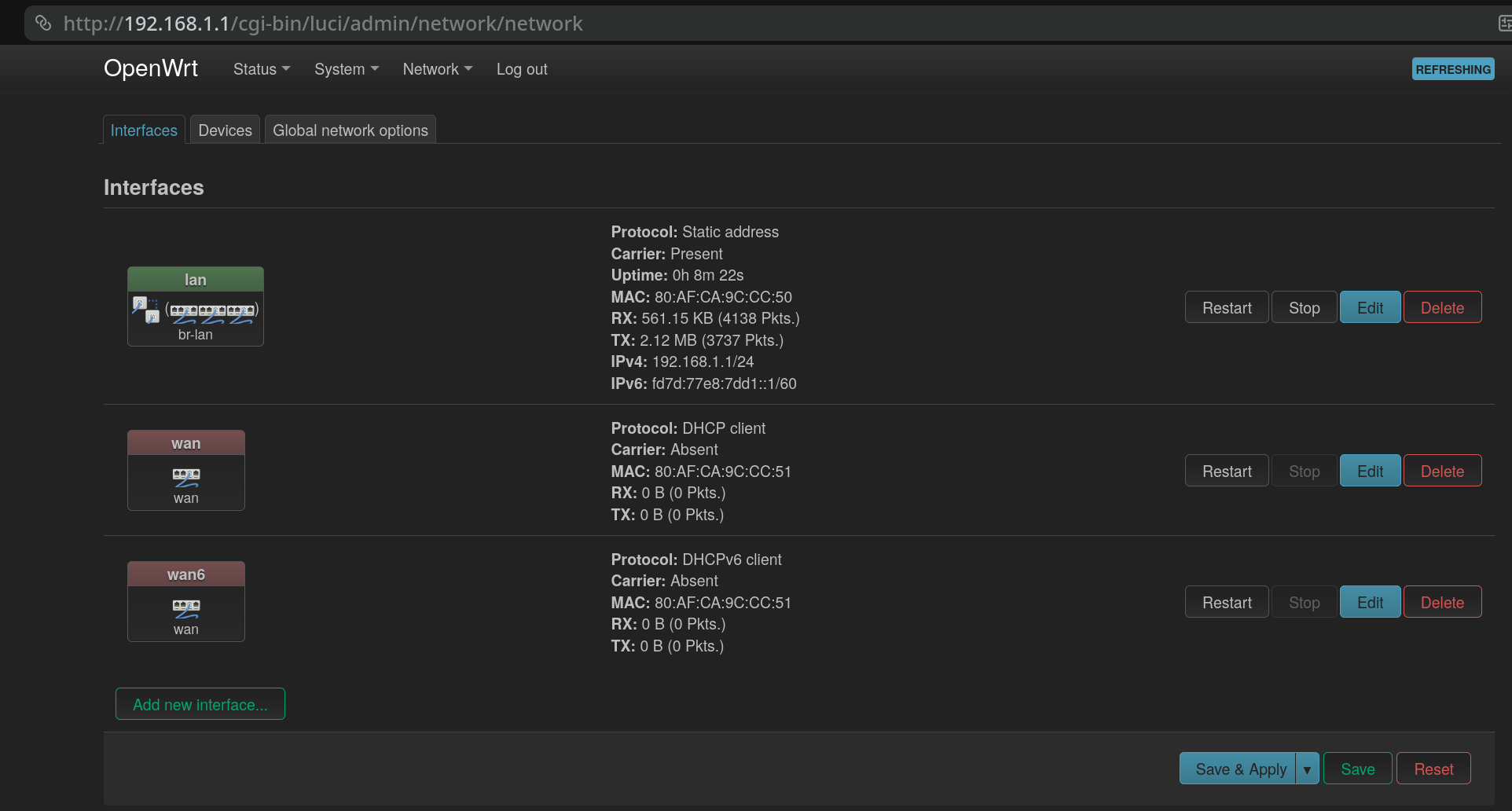Viewport: 1512px width, 811px height.
Task: Click the reader view icon in address bar
Action: [x=1504, y=23]
